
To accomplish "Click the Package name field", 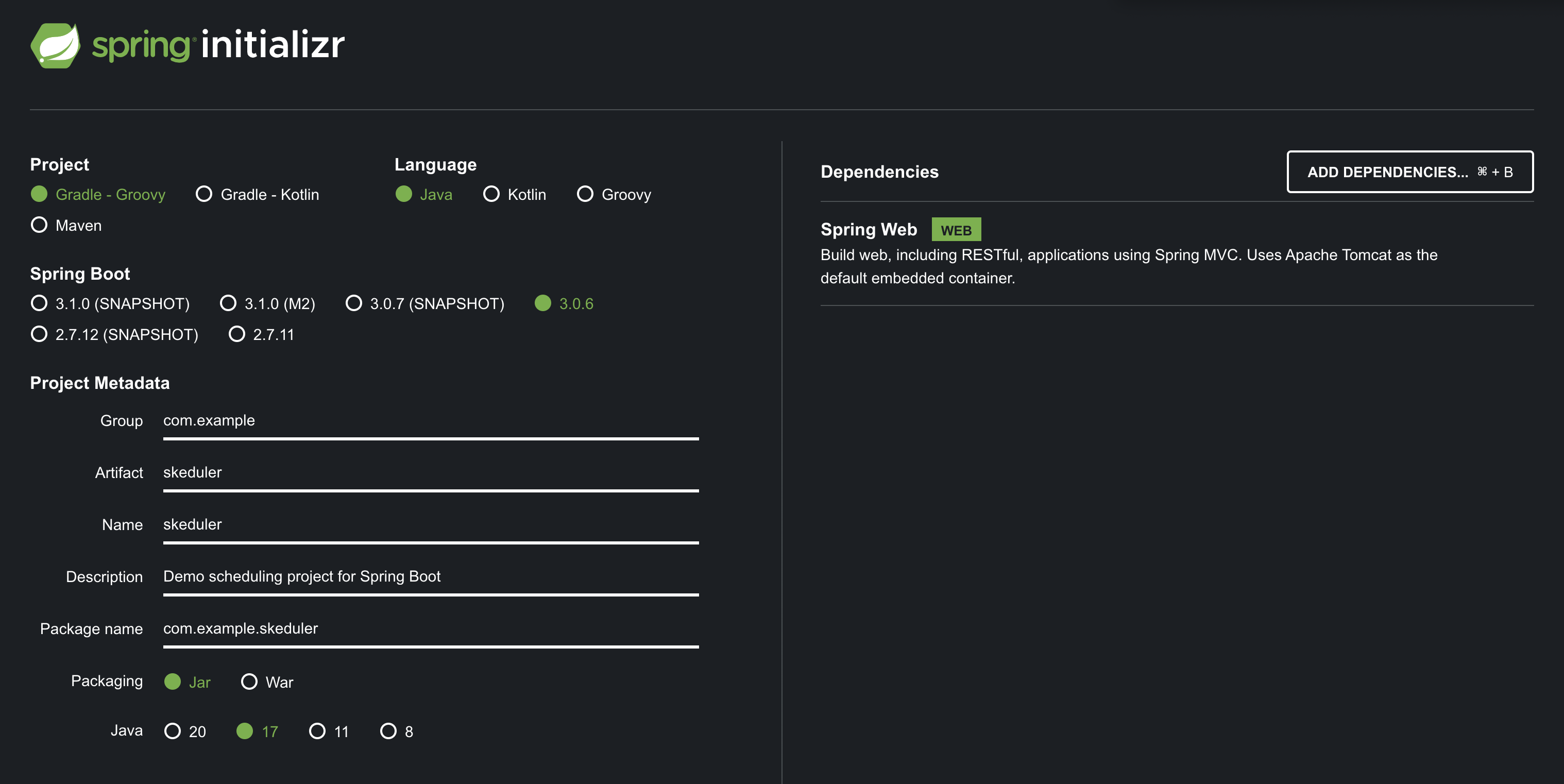I will (x=425, y=629).
